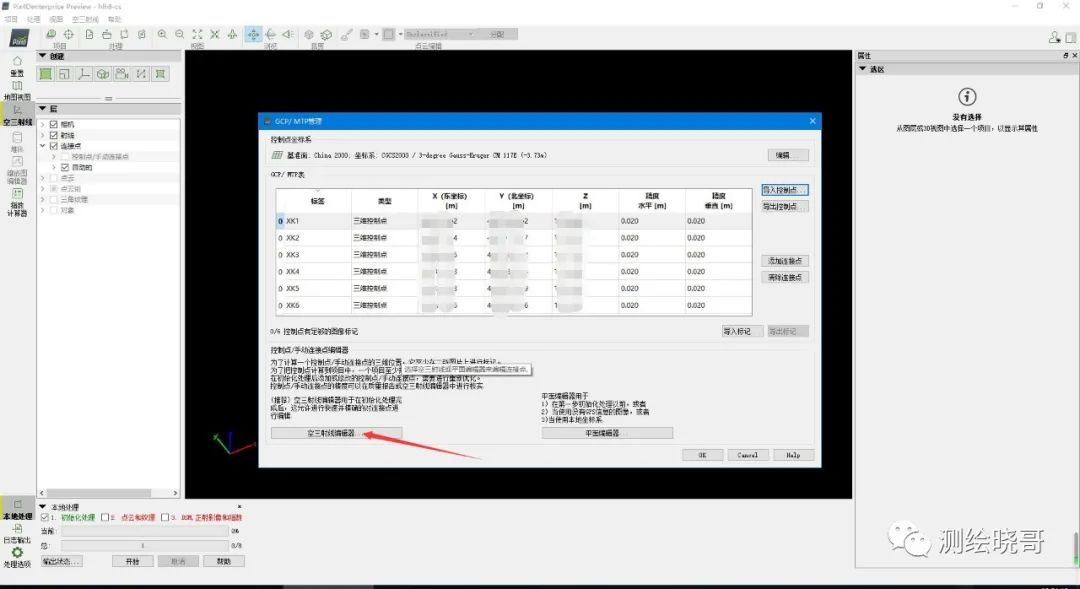The height and width of the screenshot is (589, 1080).
Task: Activate the highlighted pan navigation mode icon
Action: (253, 34)
